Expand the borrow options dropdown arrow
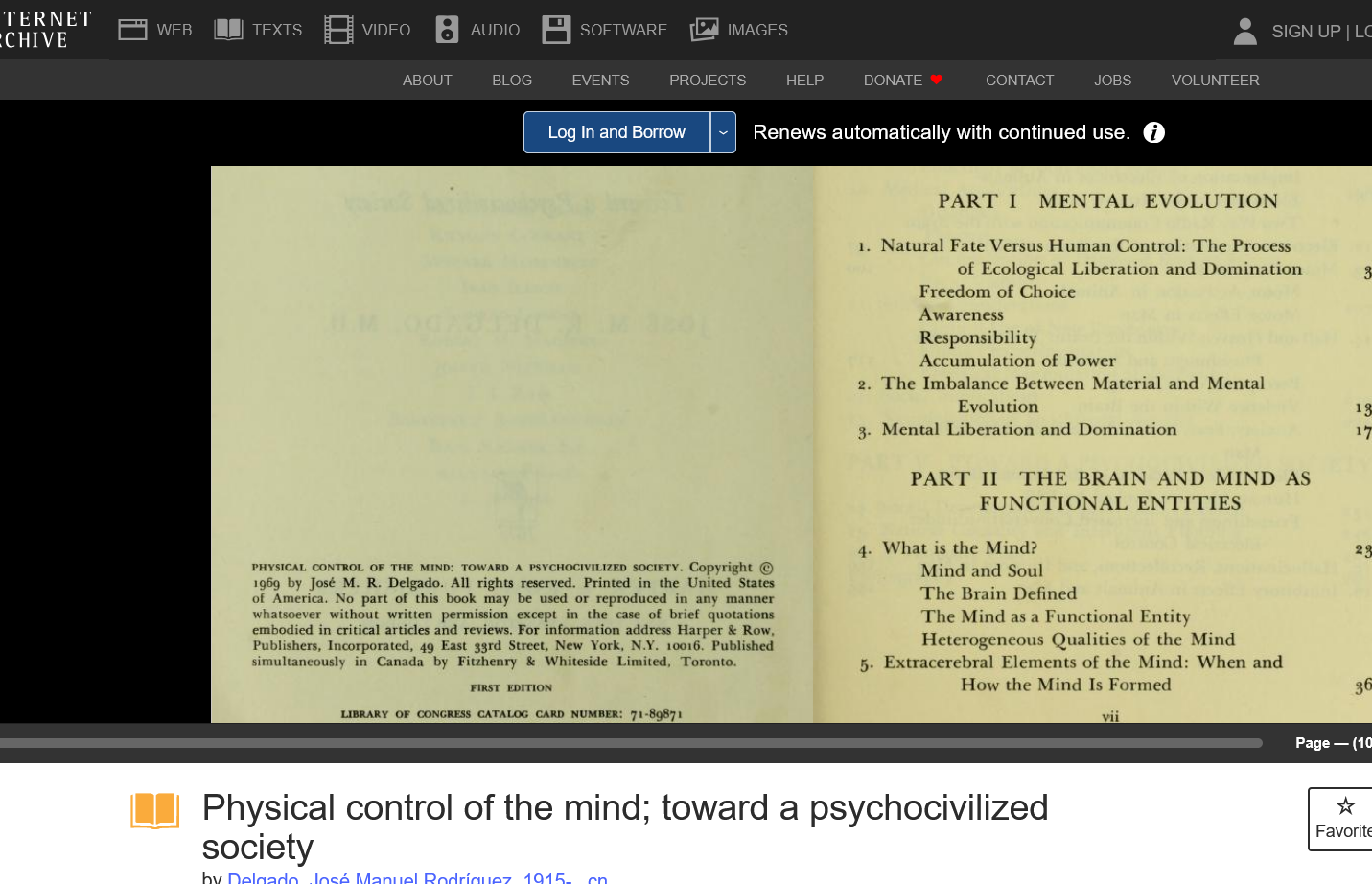 pos(723,132)
